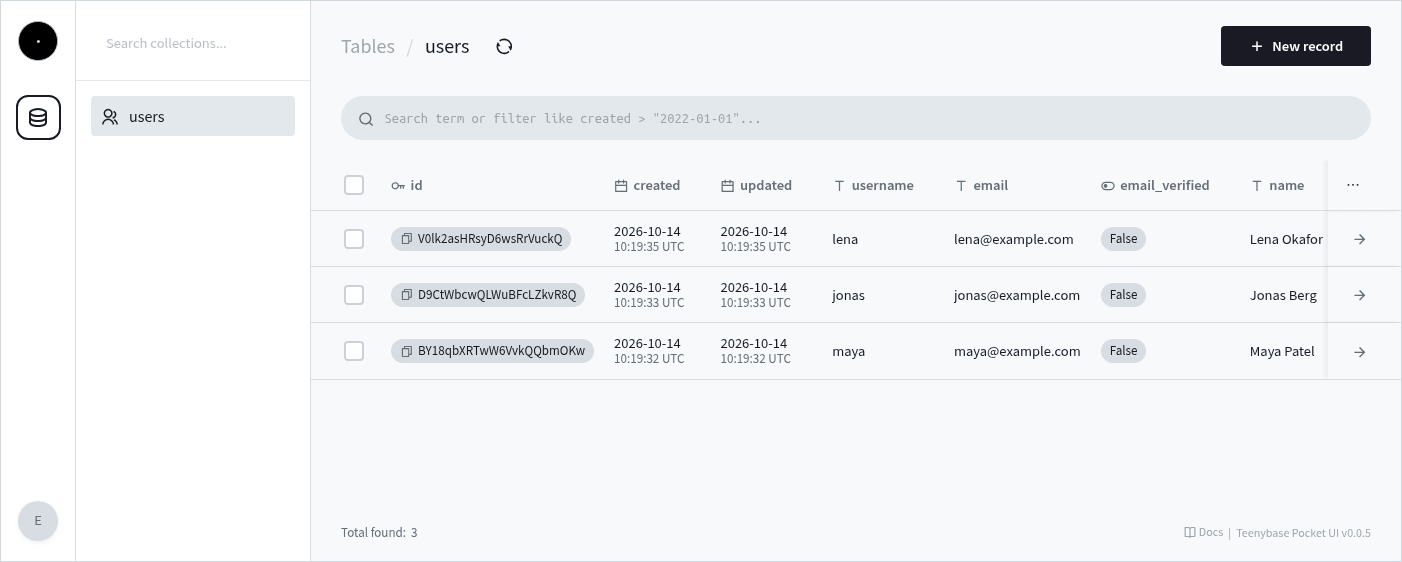The width and height of the screenshot is (1402, 562).
Task: Check the jonas row checkbox
Action: click(354, 295)
